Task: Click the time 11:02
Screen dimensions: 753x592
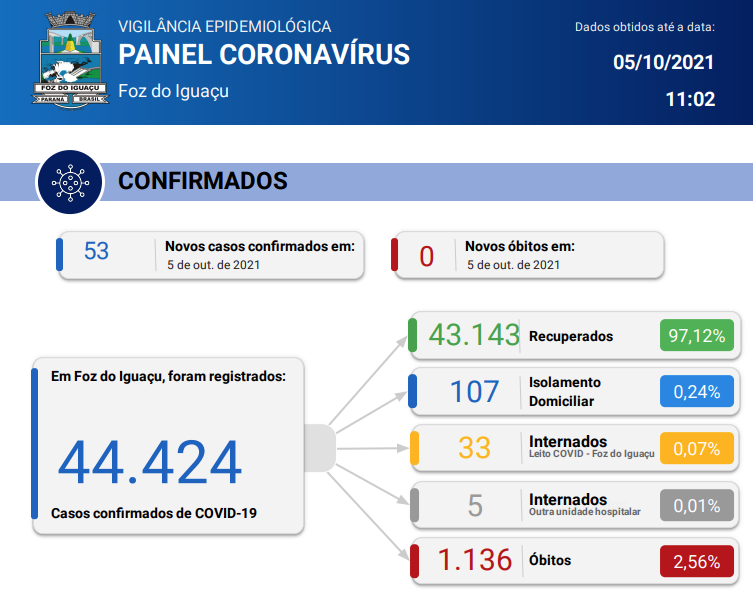Action: 690,99
